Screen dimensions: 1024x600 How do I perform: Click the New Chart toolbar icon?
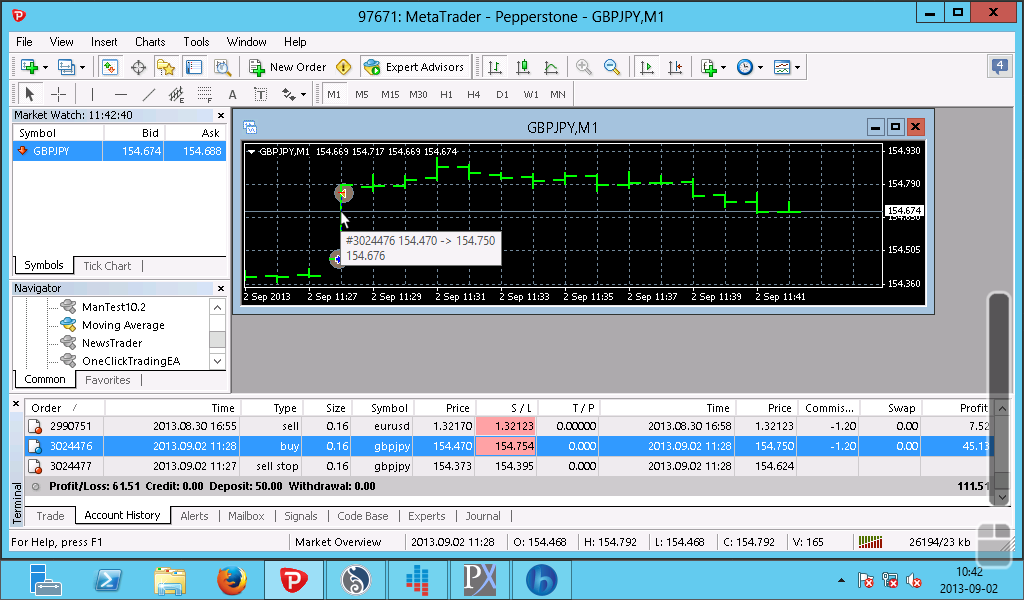tap(29, 67)
